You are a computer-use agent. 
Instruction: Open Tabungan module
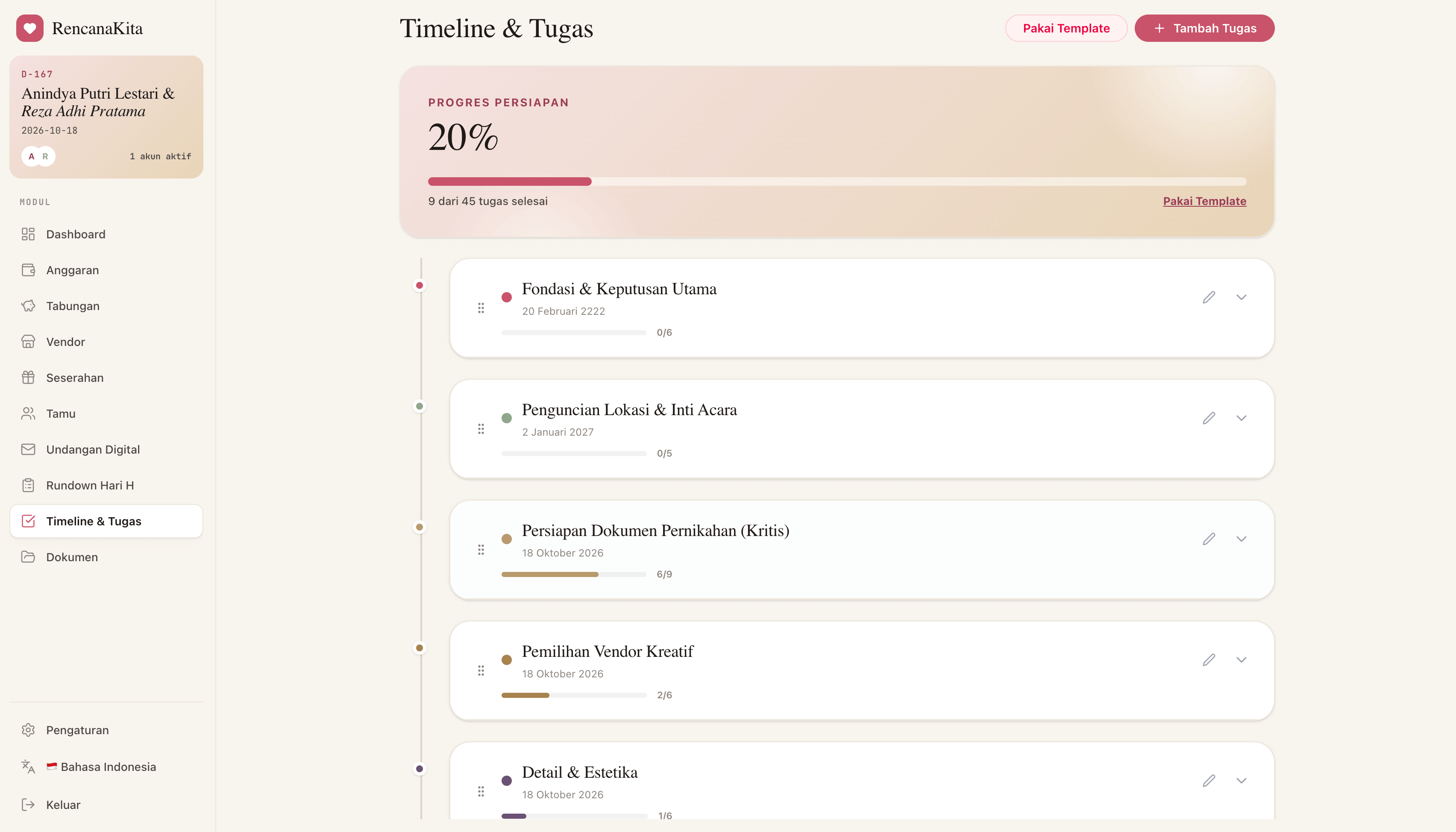click(x=106, y=306)
